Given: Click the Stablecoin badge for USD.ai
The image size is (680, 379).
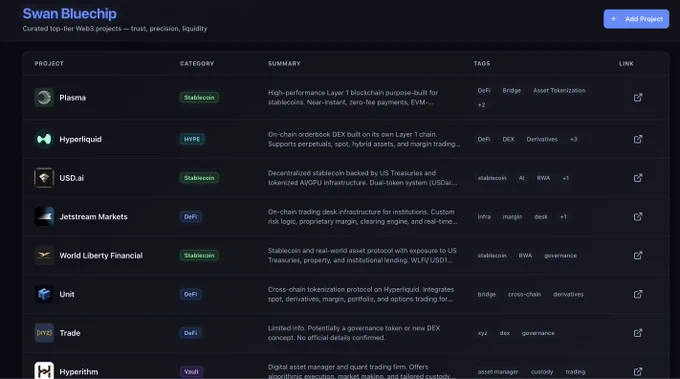Looking at the screenshot, I should [199, 178].
